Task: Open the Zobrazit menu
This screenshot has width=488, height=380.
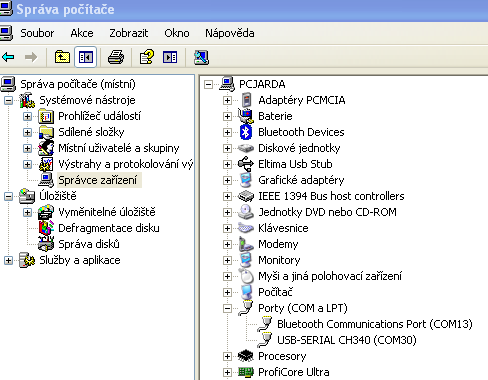Action: (x=129, y=33)
